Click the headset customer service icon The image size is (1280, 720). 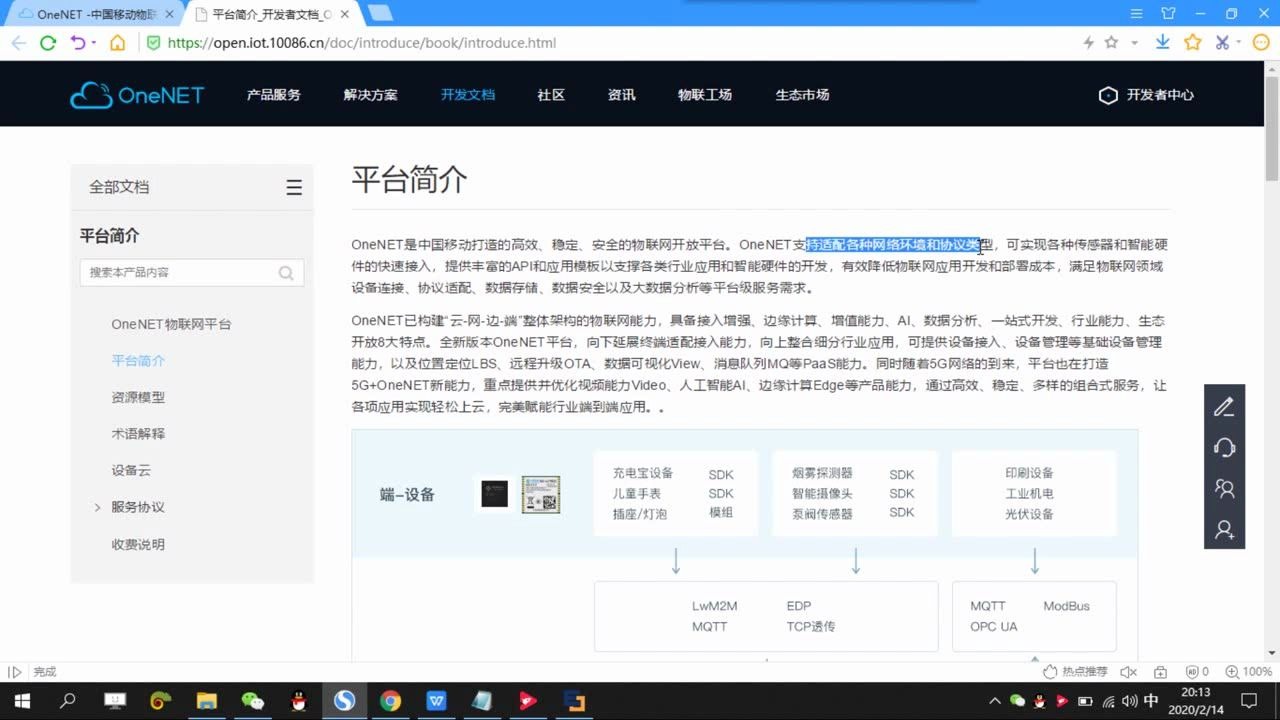coord(1224,447)
